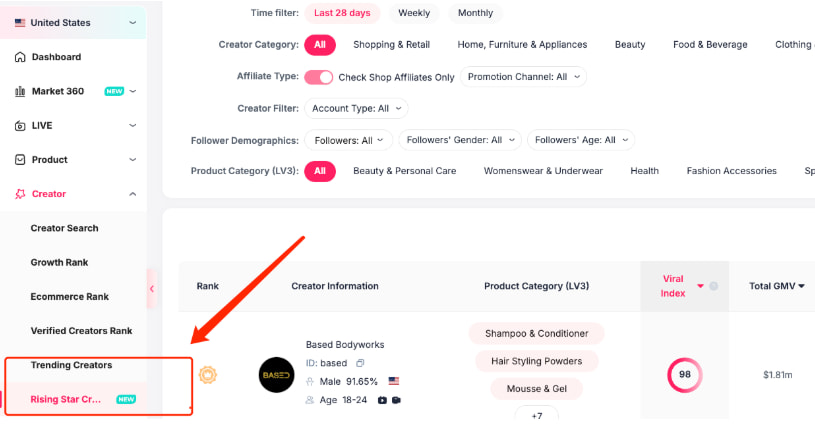Open the Account Type dropdown
This screenshot has width=815, height=425.
356,108
